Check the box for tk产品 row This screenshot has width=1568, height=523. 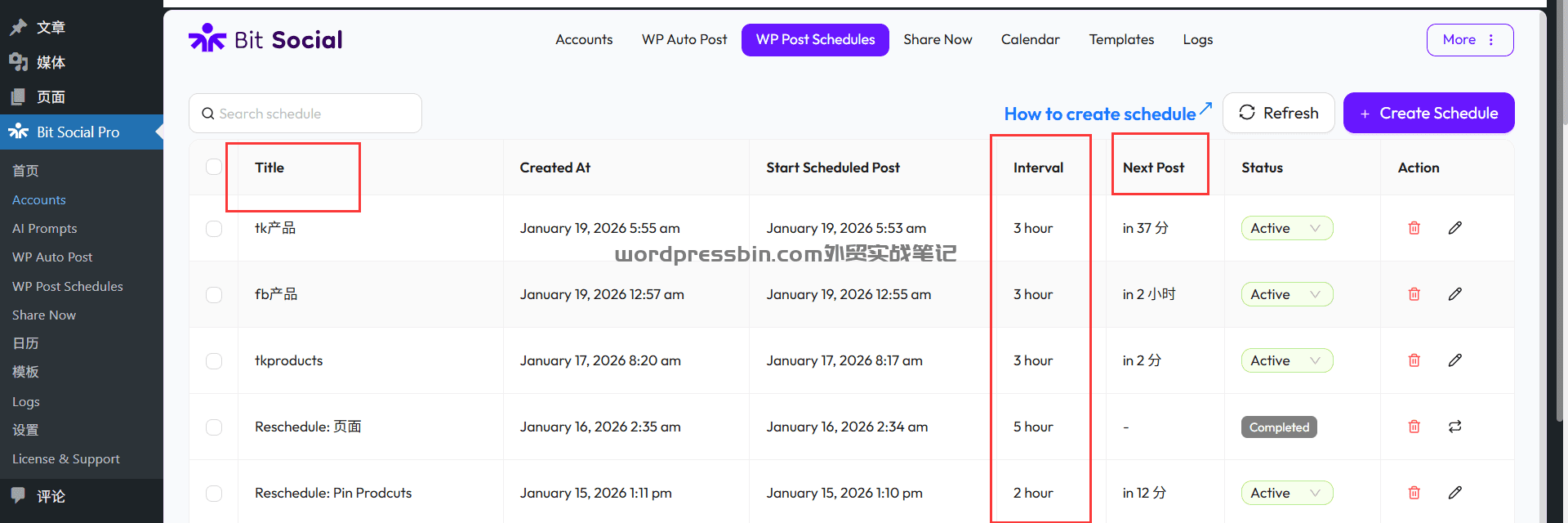214,229
